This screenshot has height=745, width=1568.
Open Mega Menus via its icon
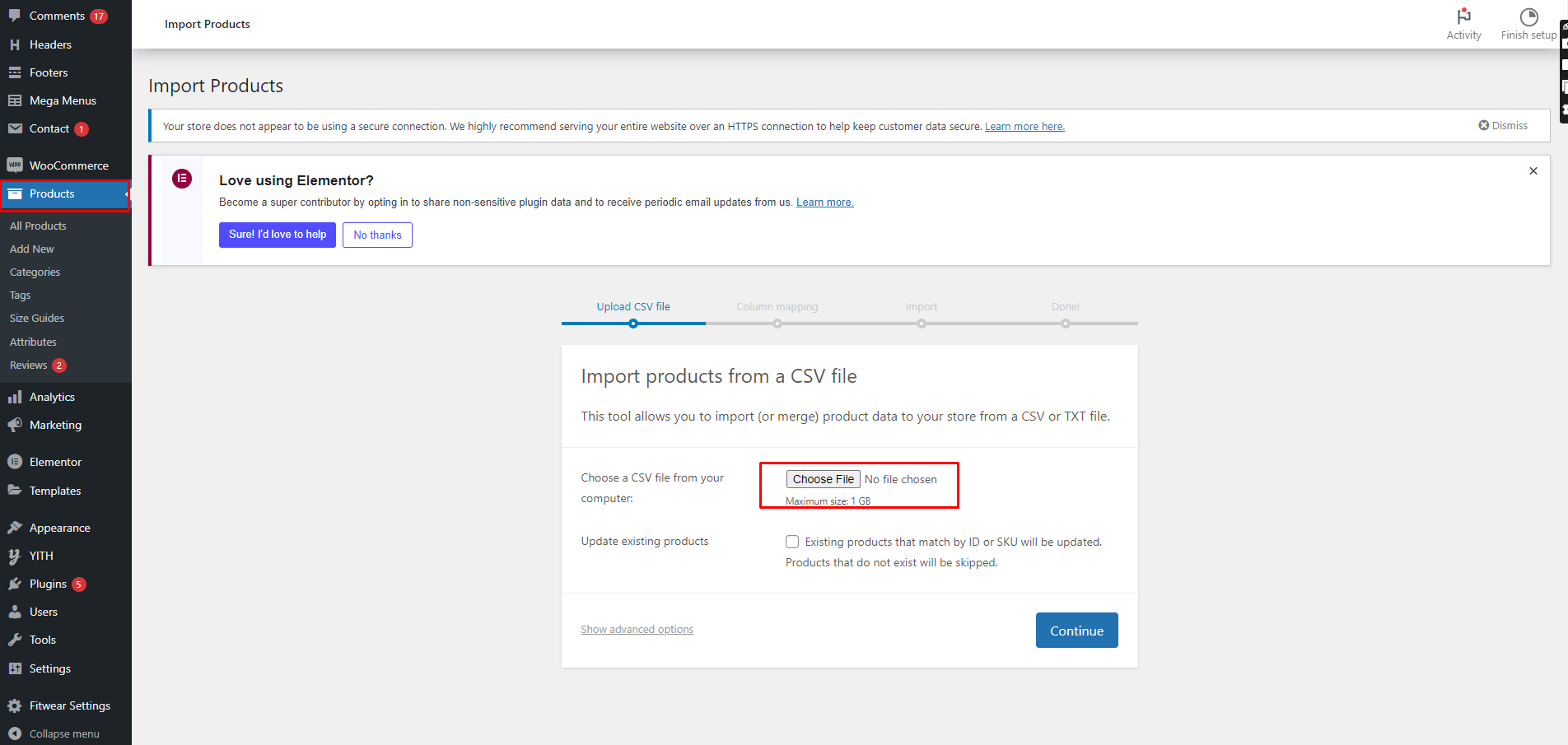[15, 100]
